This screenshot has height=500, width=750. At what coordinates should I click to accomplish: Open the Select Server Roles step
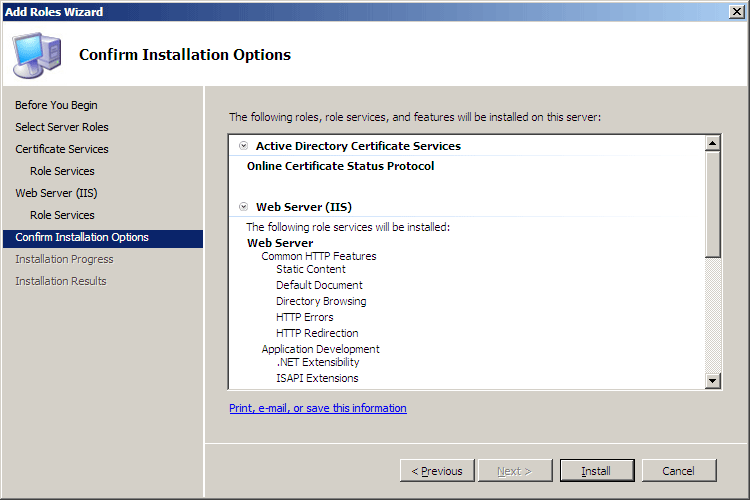62,127
